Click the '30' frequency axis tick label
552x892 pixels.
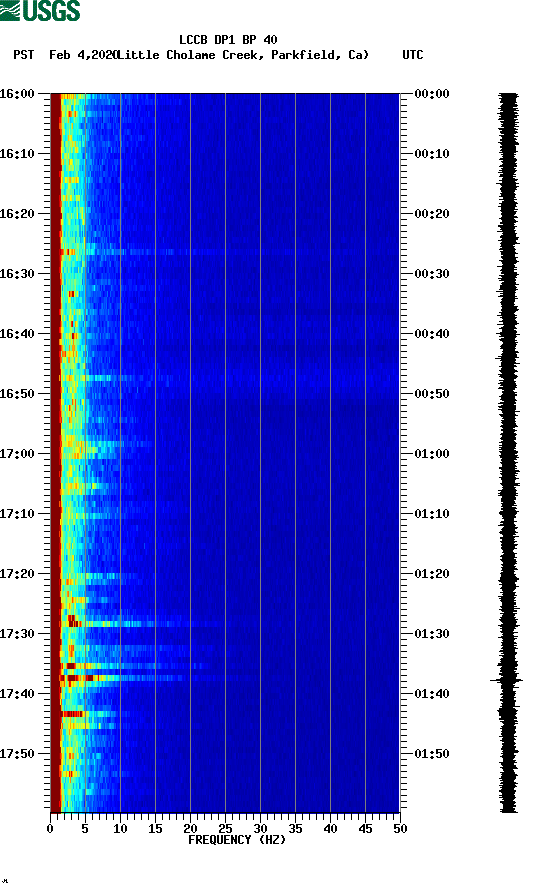[260, 829]
